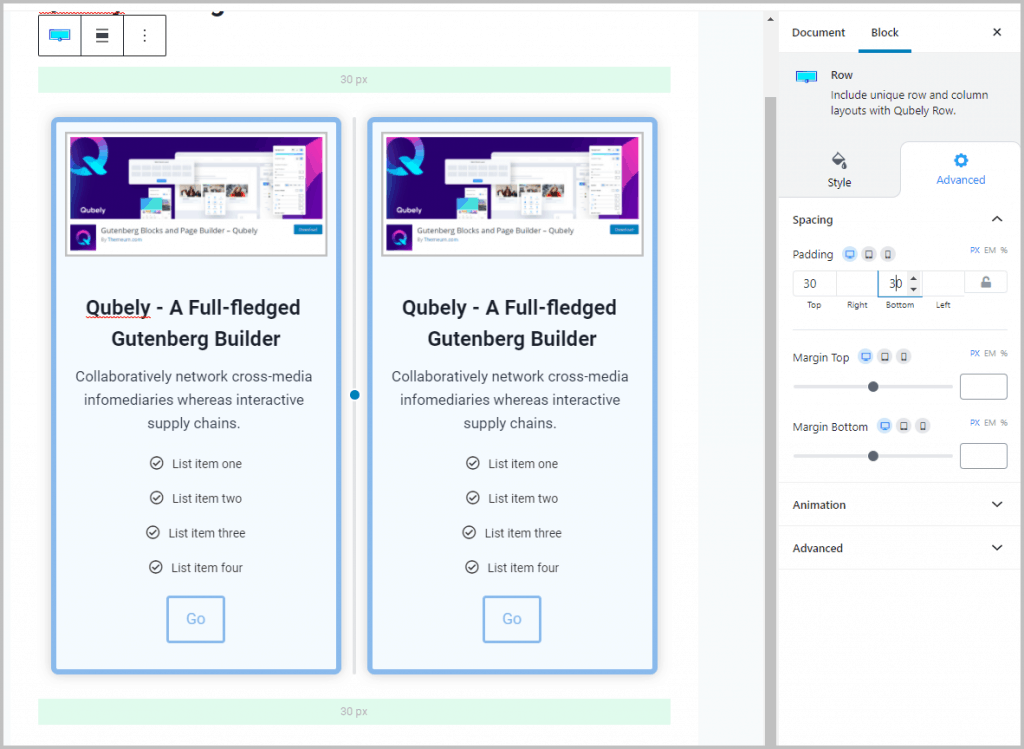This screenshot has width=1024, height=749.
Task: Click the Top padding input field
Action: pyautogui.click(x=814, y=283)
